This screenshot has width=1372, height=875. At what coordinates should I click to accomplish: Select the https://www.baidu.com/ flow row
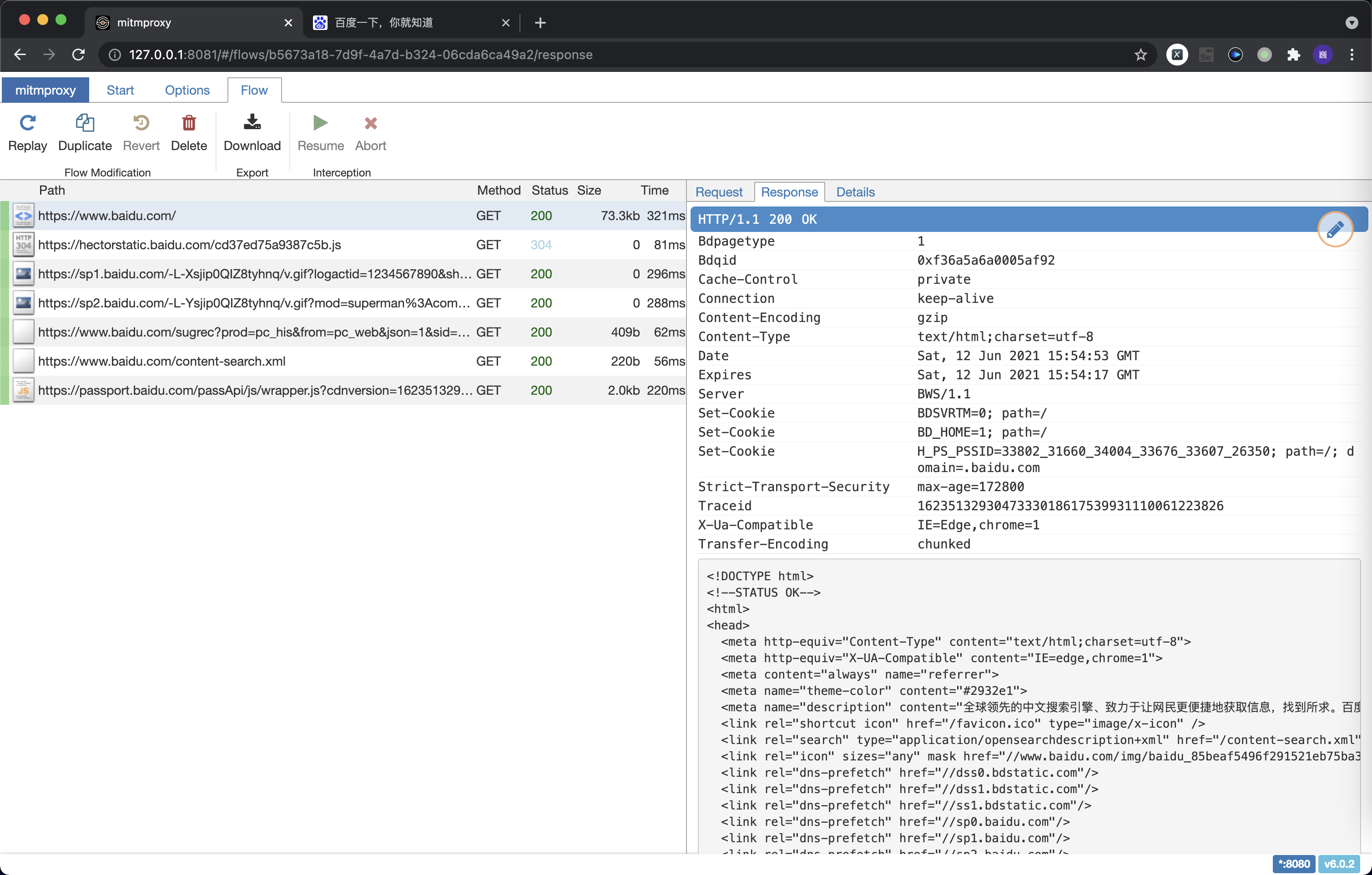343,216
